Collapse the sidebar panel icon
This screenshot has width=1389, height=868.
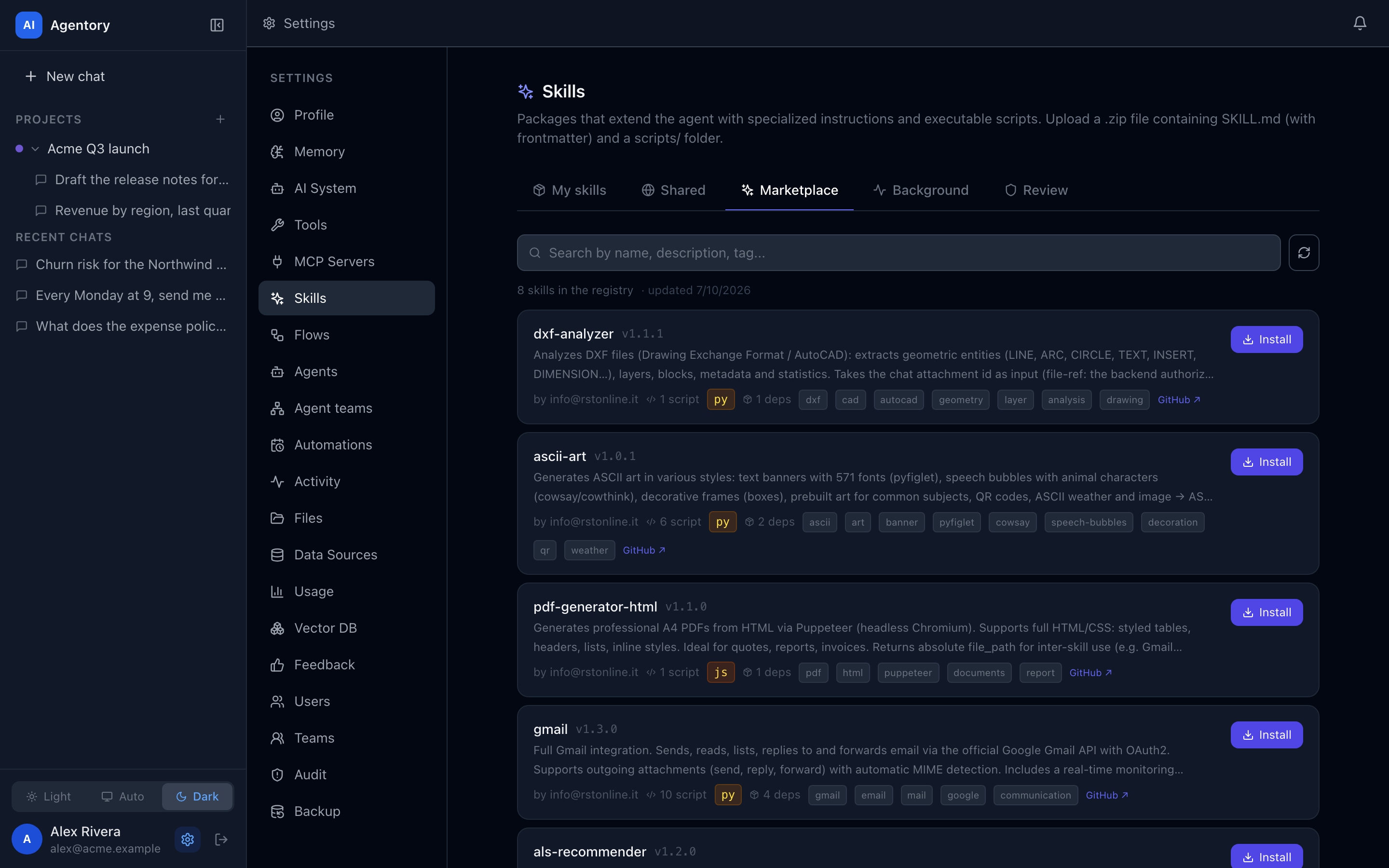(x=217, y=25)
